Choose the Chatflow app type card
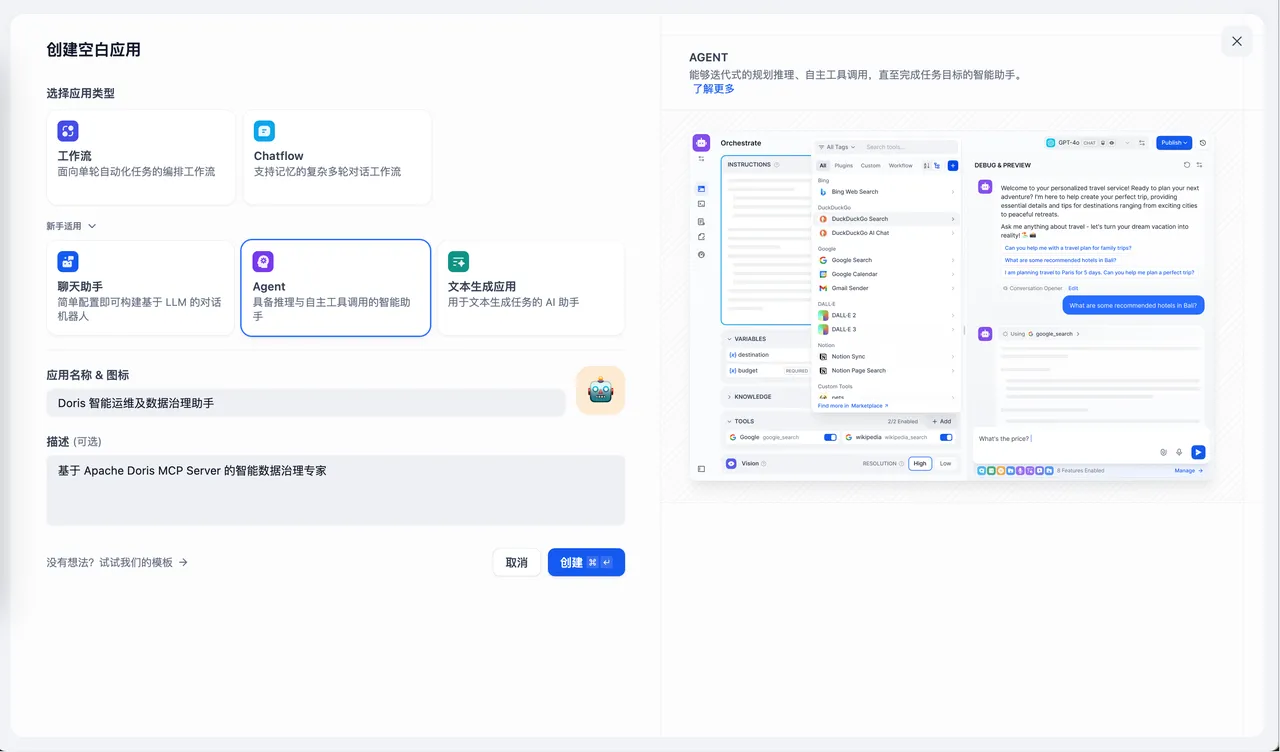This screenshot has width=1280, height=752. pos(337,157)
